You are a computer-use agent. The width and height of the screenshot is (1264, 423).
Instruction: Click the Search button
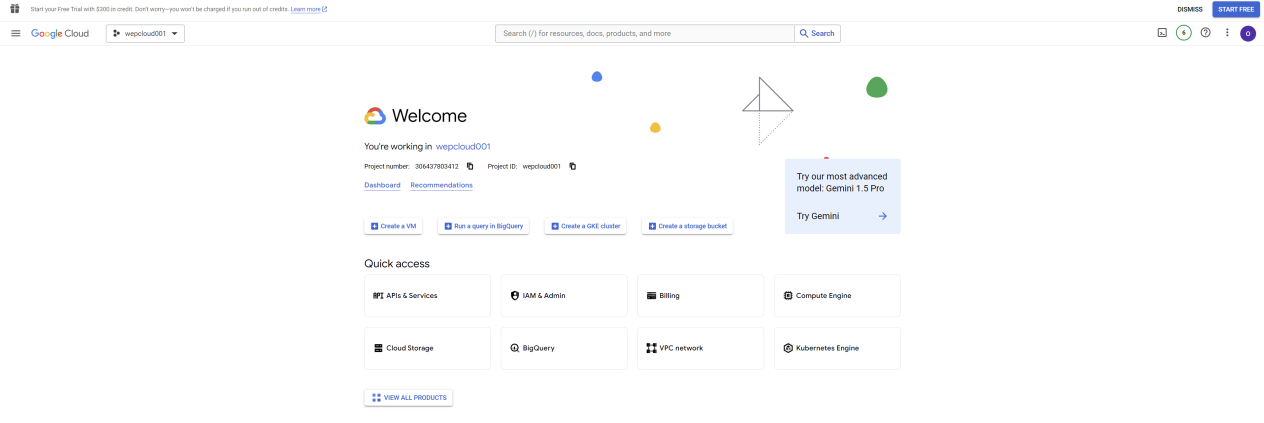click(x=817, y=33)
